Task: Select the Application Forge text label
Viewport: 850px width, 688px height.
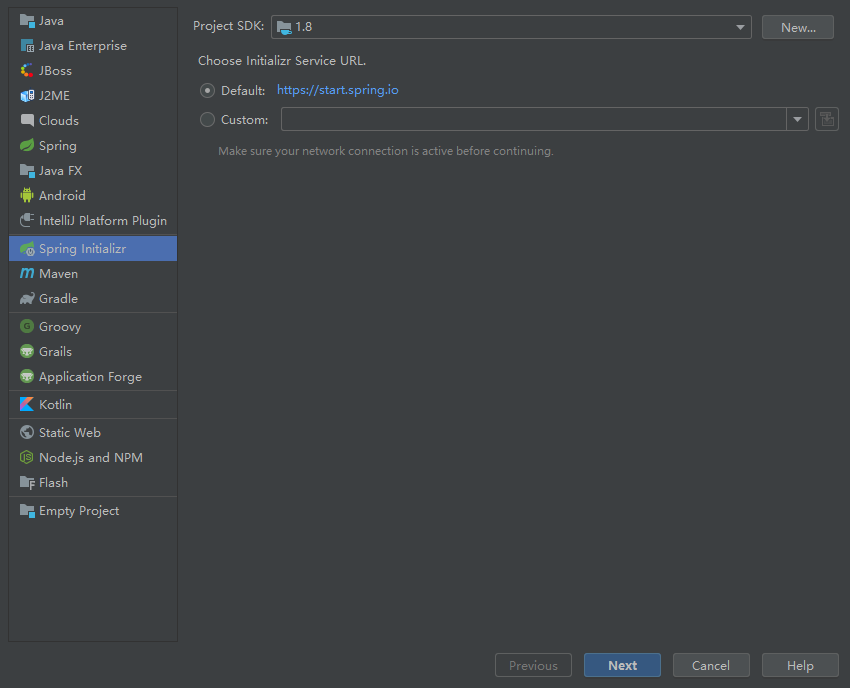Action: pyautogui.click(x=91, y=377)
